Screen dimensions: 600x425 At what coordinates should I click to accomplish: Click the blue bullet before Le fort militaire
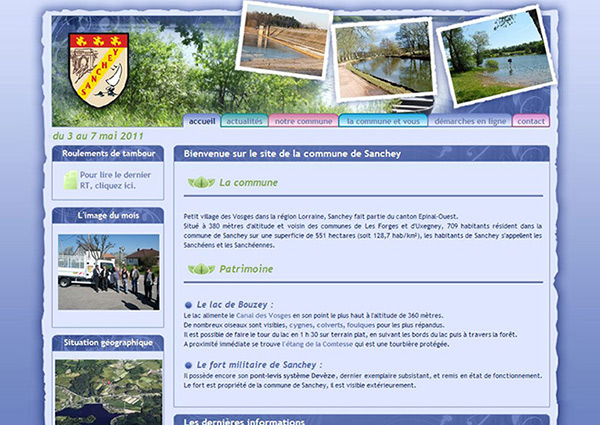click(x=188, y=365)
